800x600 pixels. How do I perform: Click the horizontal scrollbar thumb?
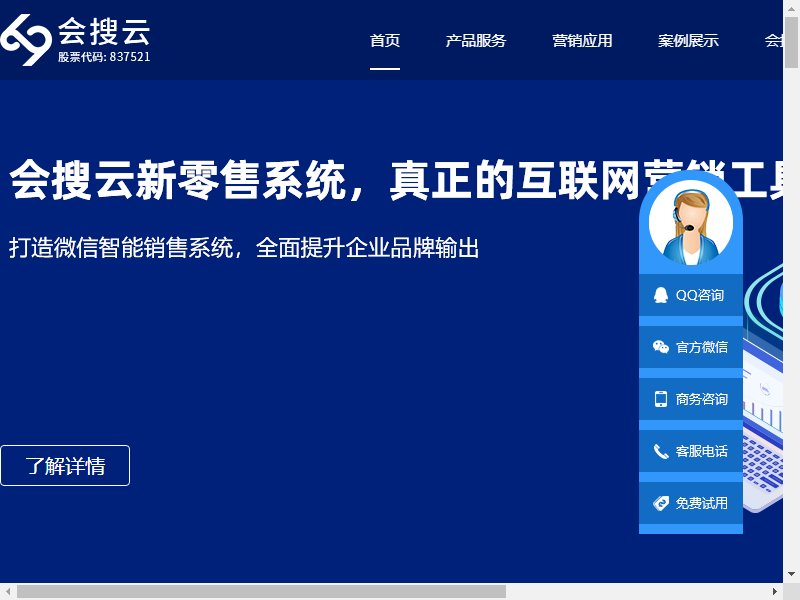tap(261, 592)
